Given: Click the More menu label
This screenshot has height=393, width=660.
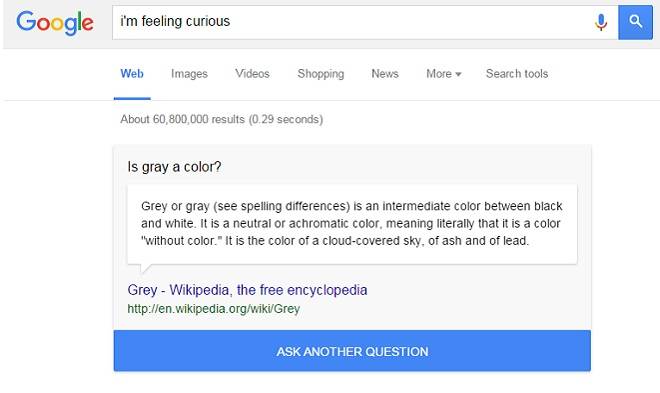Looking at the screenshot, I should 439,74.
